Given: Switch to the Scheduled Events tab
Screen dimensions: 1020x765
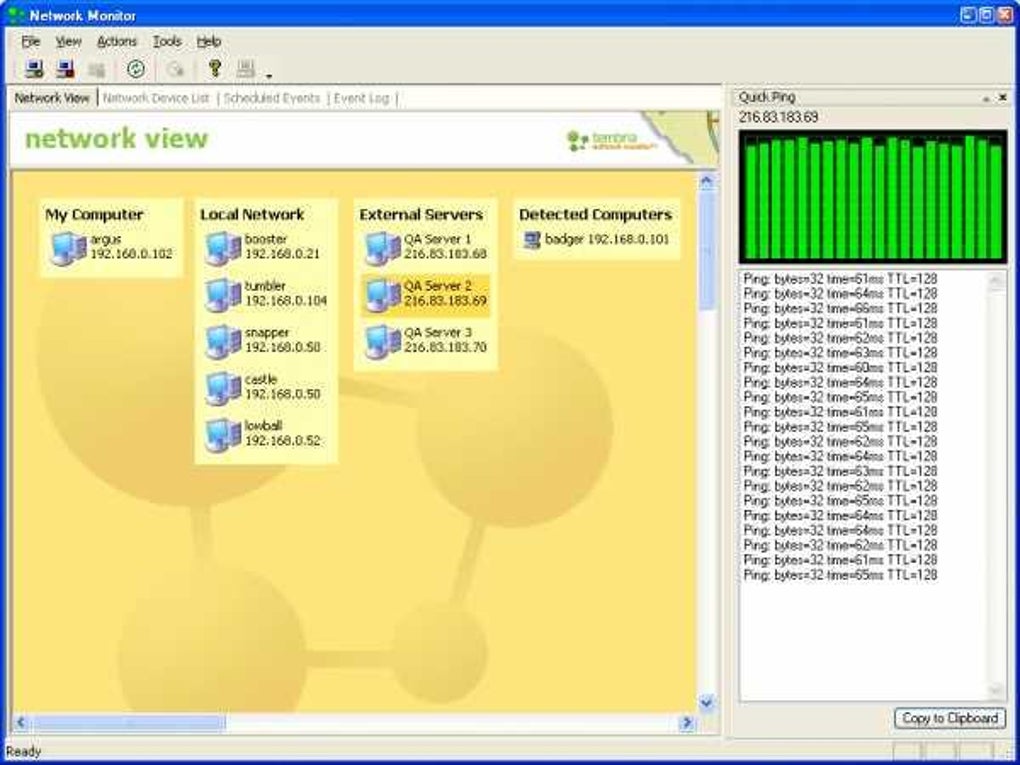Looking at the screenshot, I should (272, 98).
